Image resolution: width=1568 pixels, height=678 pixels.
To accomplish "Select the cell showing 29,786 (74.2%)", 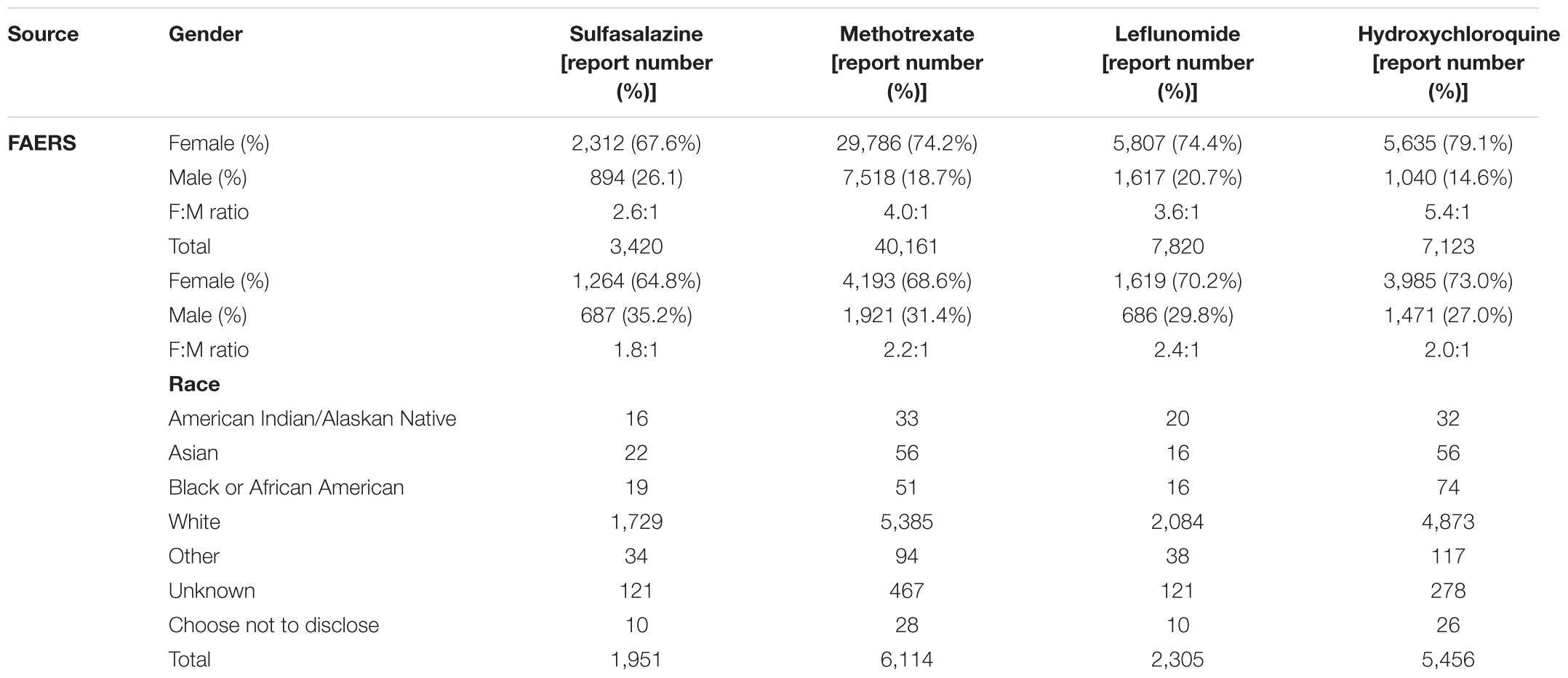I will (906, 143).
